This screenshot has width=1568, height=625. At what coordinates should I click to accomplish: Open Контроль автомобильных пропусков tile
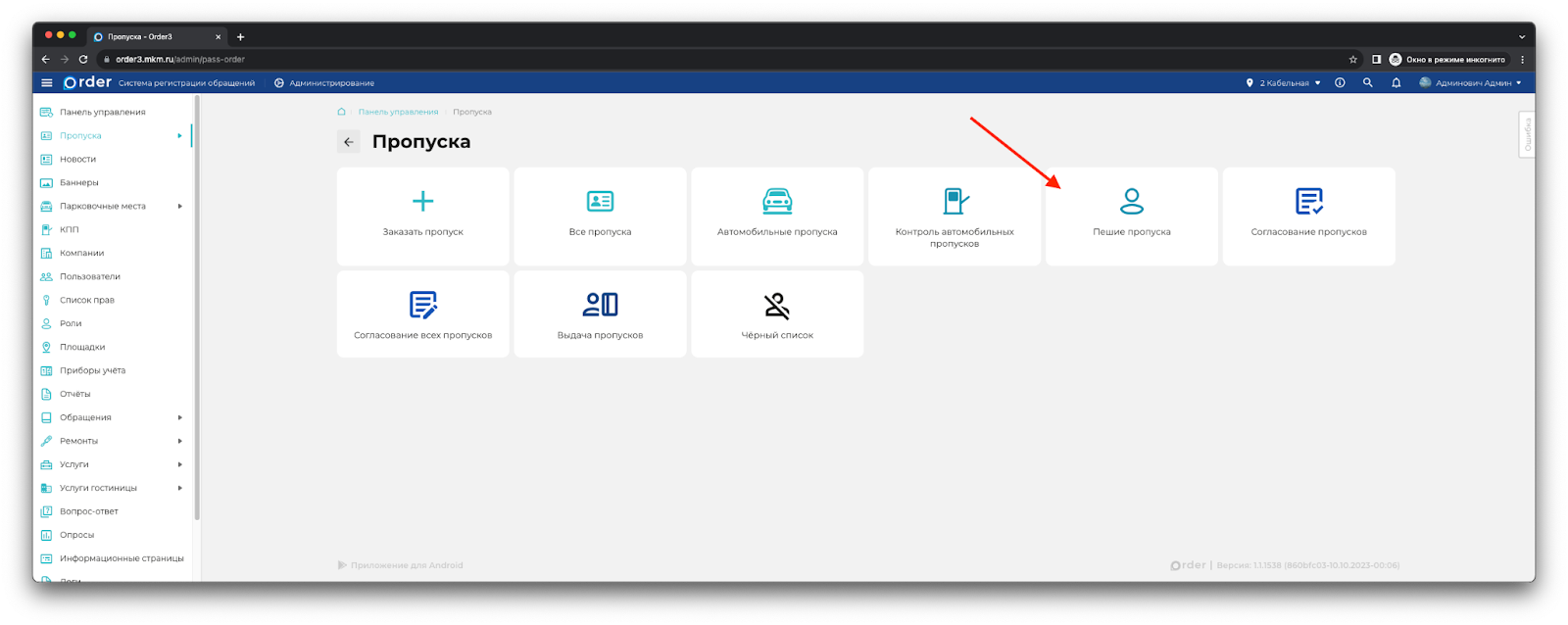pos(955,216)
